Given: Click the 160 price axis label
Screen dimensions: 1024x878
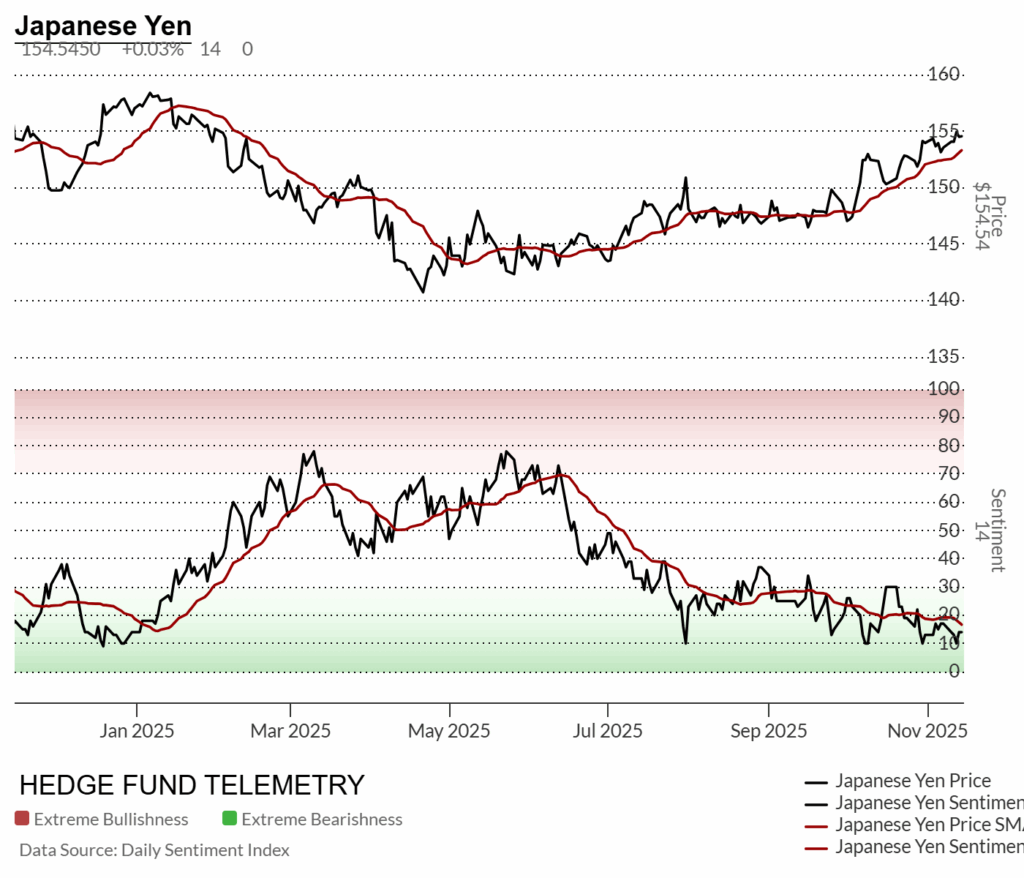Looking at the screenshot, I should click(945, 74).
